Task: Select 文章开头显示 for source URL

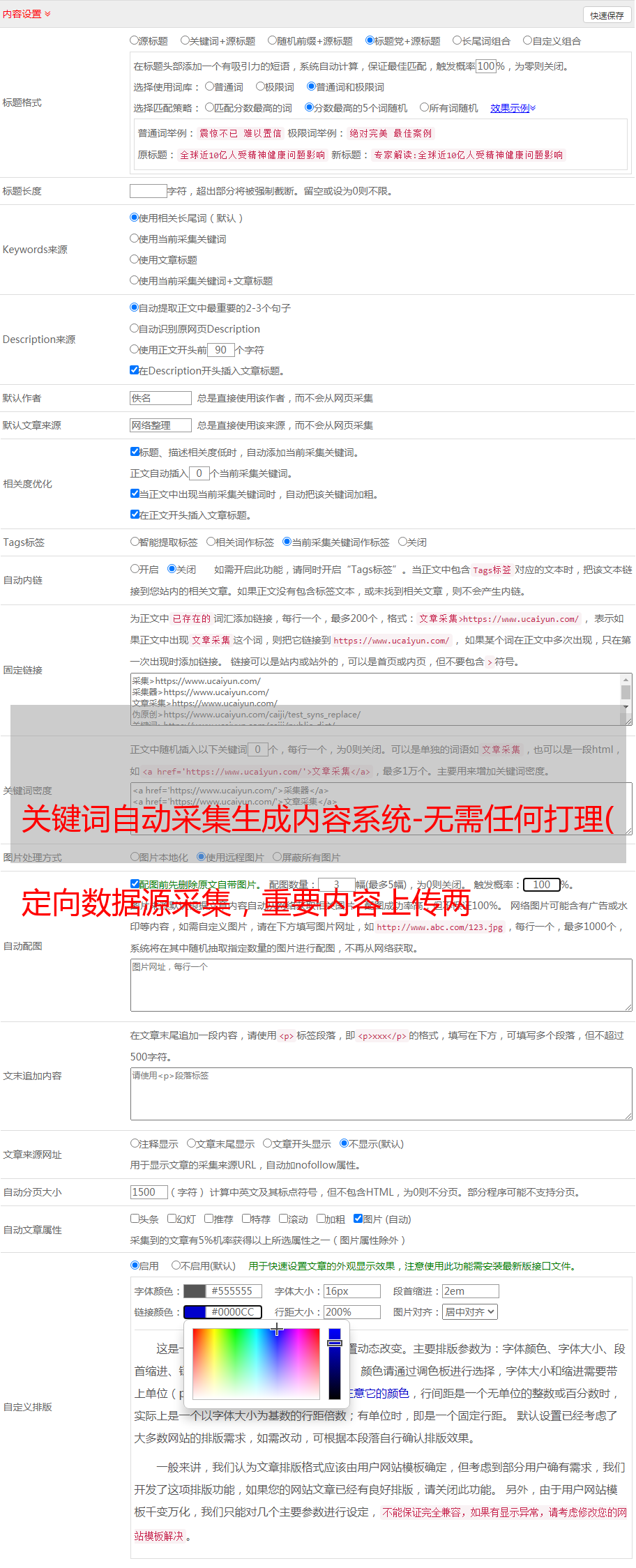Action: pyautogui.click(x=267, y=1143)
